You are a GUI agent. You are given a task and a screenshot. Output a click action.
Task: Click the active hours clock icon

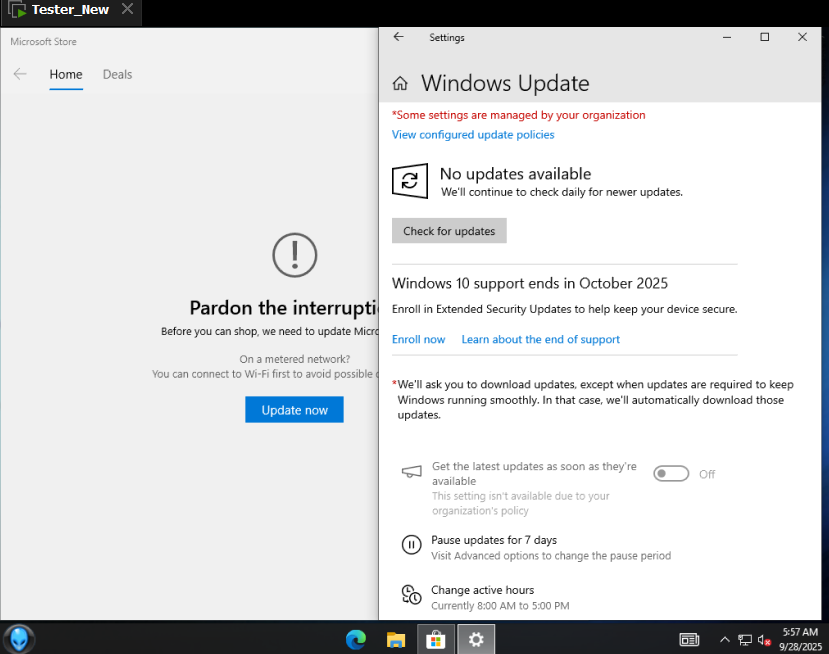tap(411, 595)
